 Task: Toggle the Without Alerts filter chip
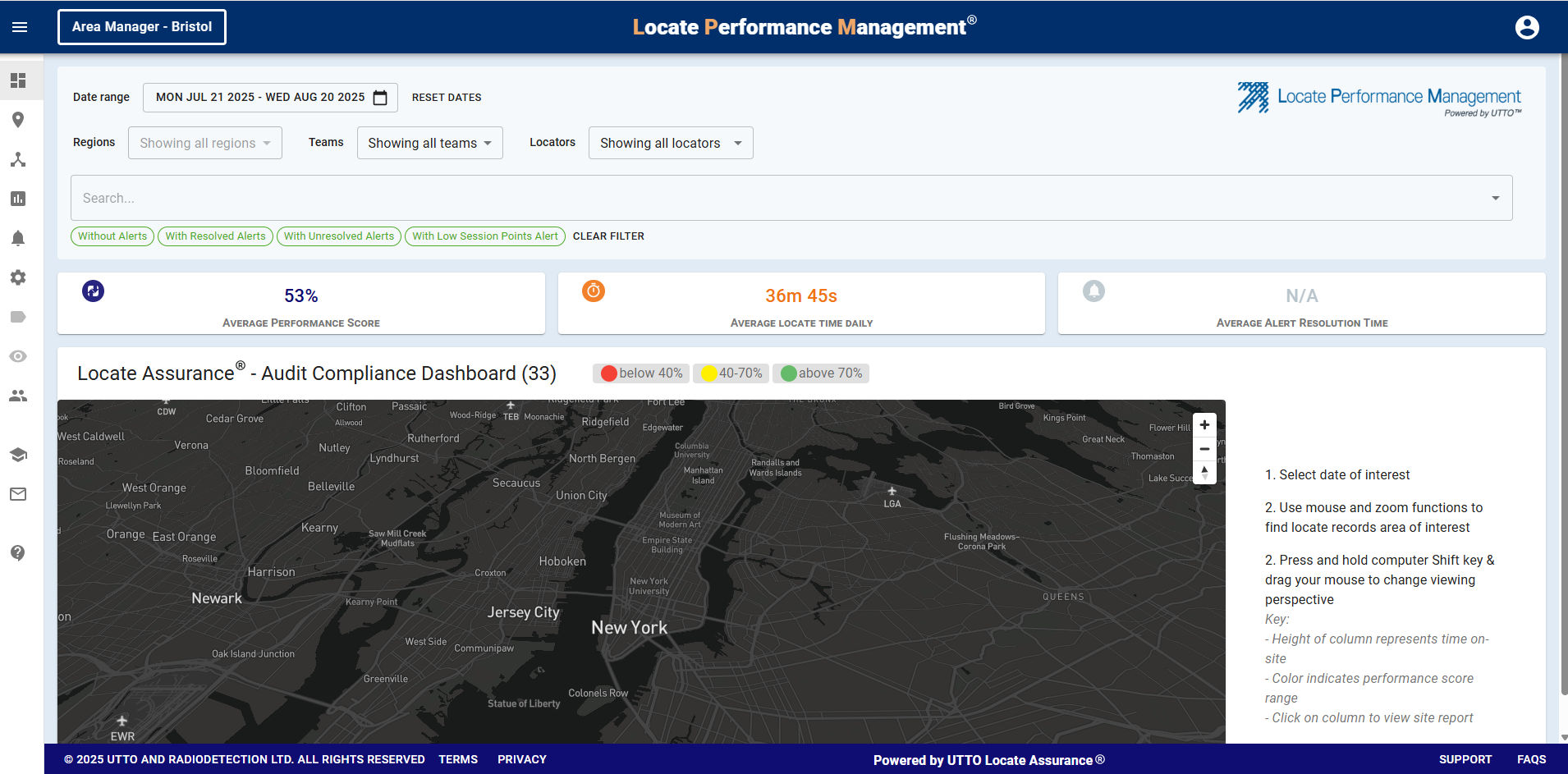112,236
